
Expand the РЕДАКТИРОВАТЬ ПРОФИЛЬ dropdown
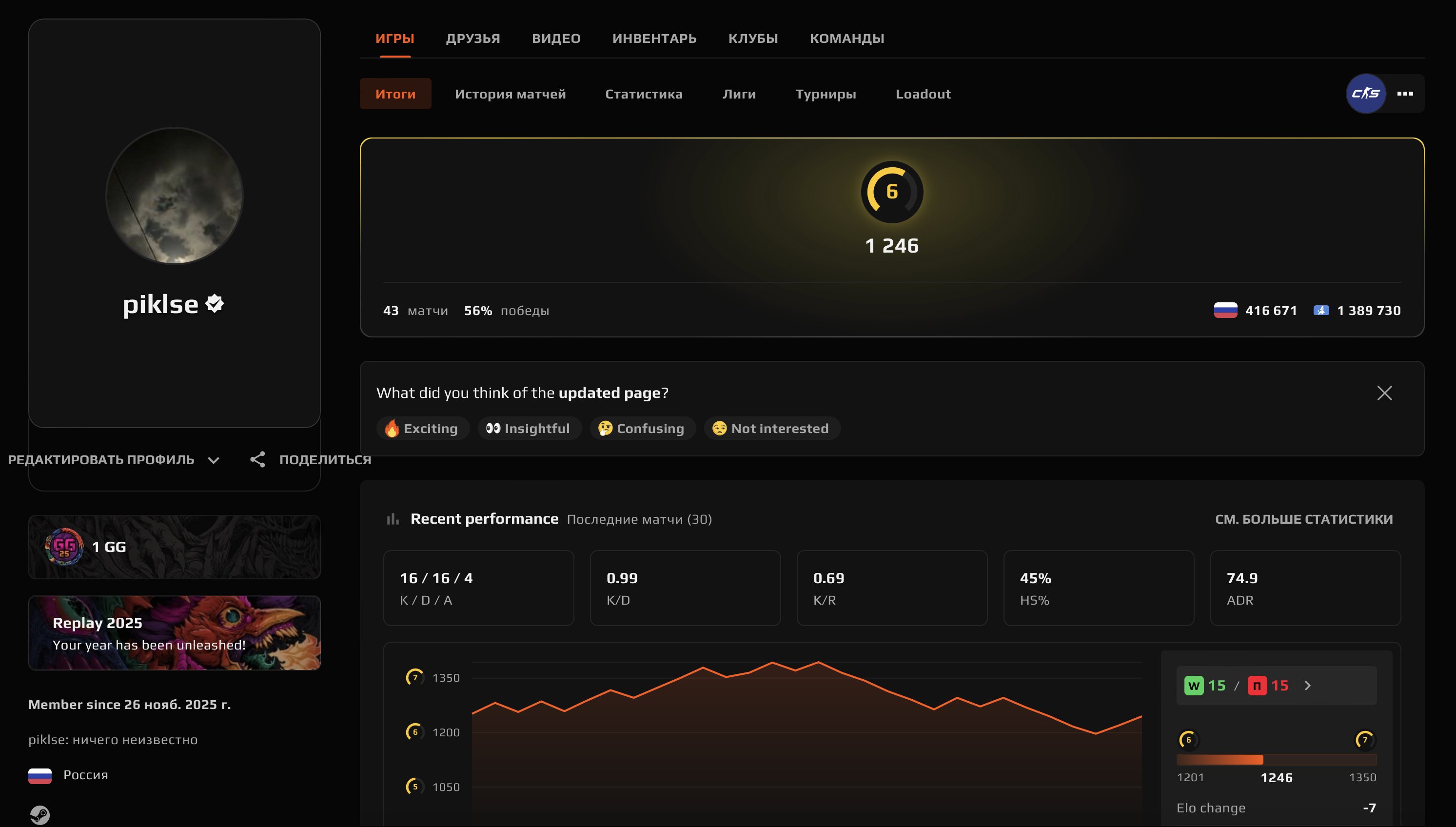point(214,460)
